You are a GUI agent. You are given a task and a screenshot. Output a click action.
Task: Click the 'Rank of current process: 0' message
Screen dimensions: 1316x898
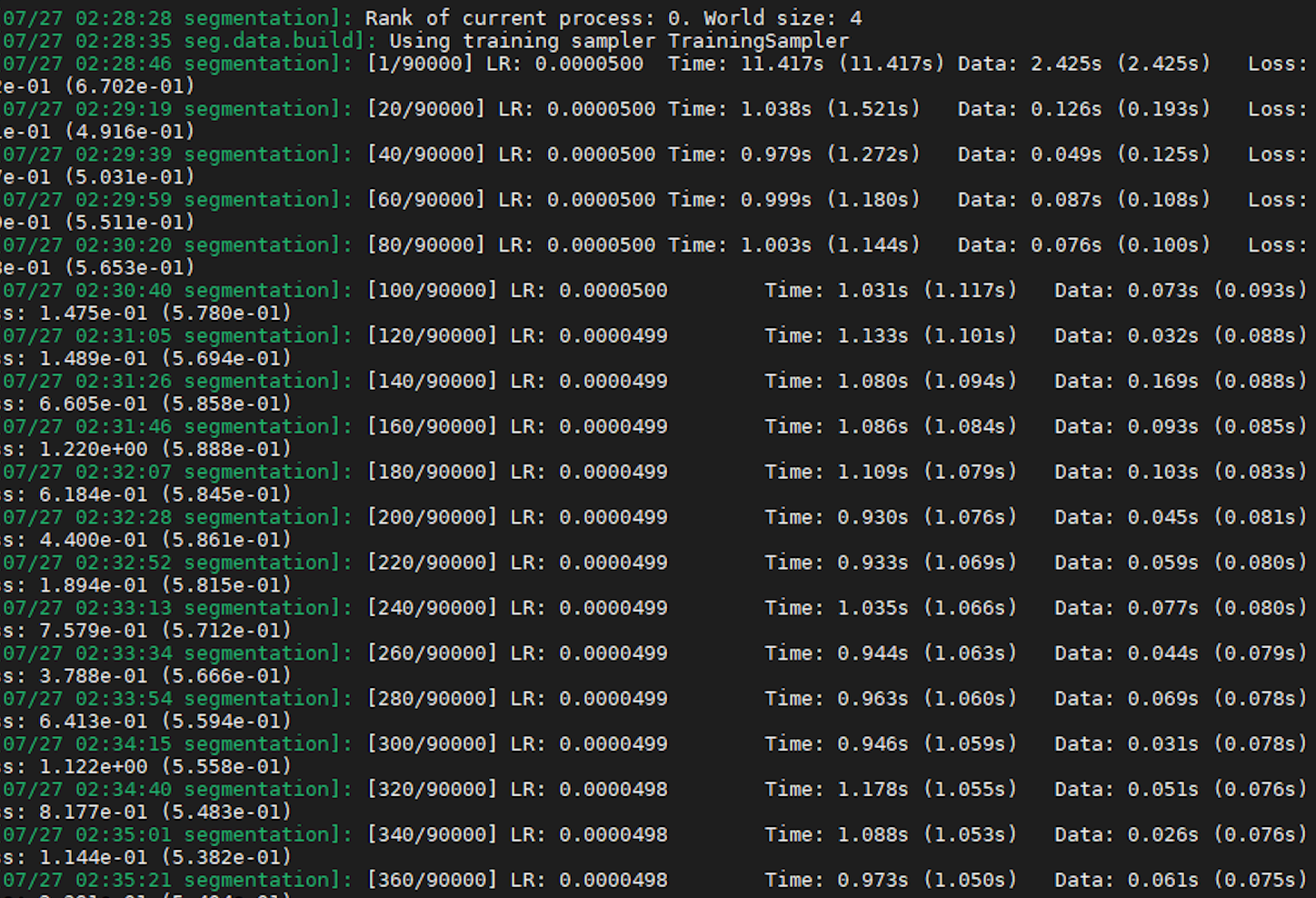[515, 18]
